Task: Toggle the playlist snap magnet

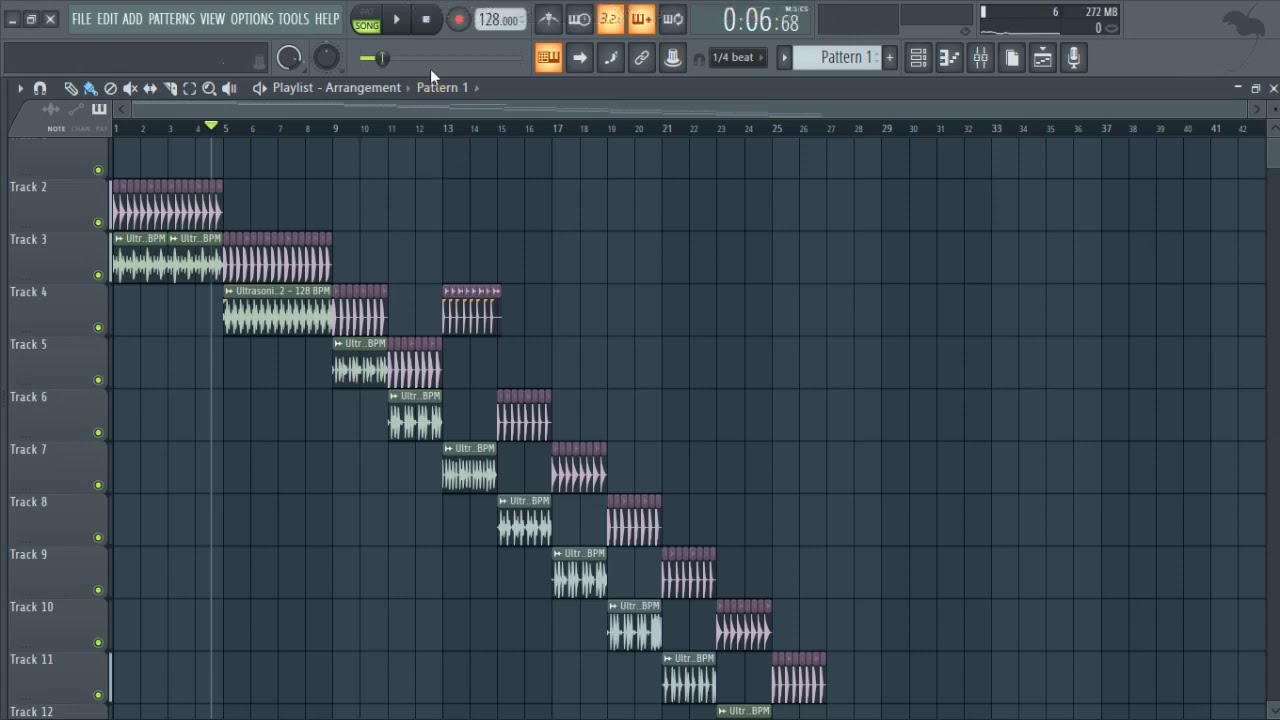Action: coord(40,88)
